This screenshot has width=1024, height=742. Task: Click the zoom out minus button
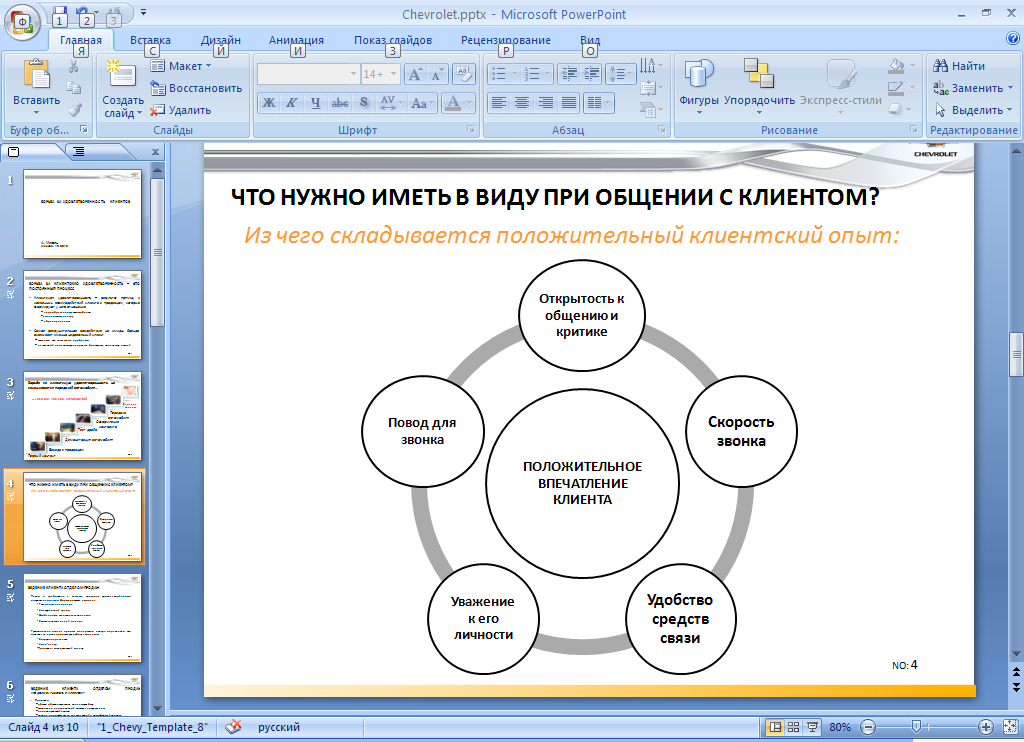pos(868,727)
